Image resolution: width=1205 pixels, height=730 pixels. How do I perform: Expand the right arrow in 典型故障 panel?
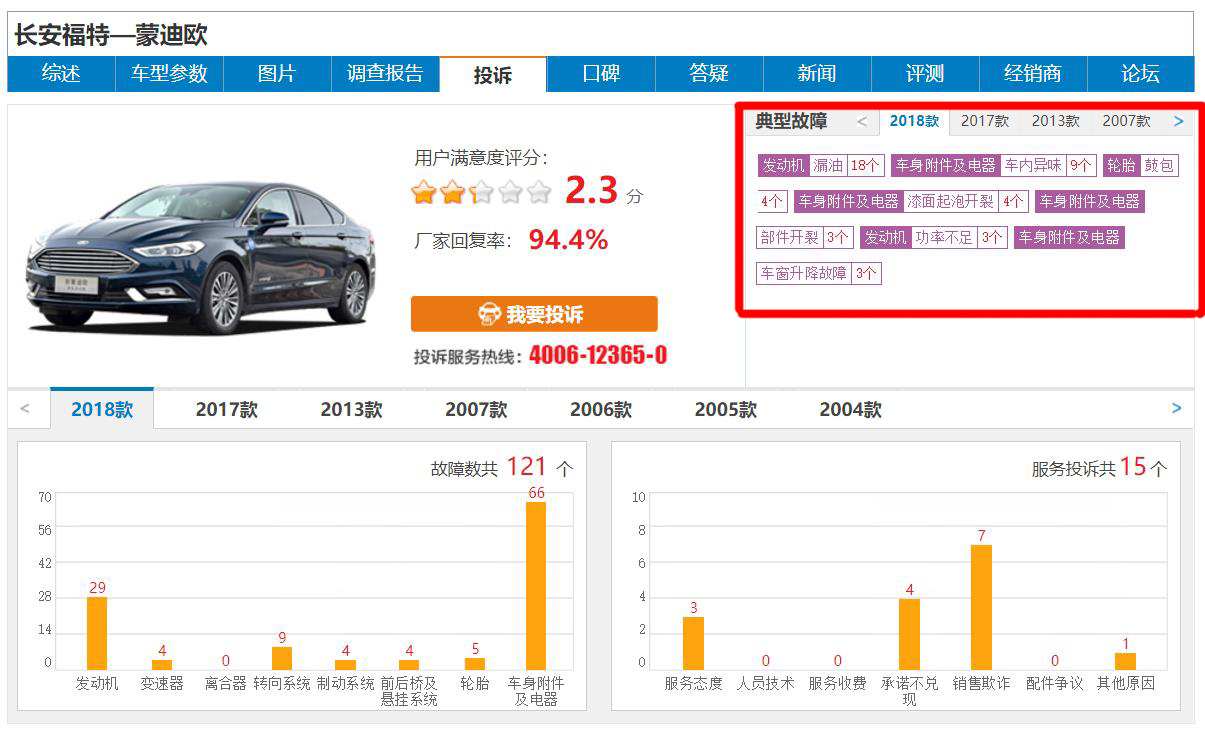click(1178, 121)
